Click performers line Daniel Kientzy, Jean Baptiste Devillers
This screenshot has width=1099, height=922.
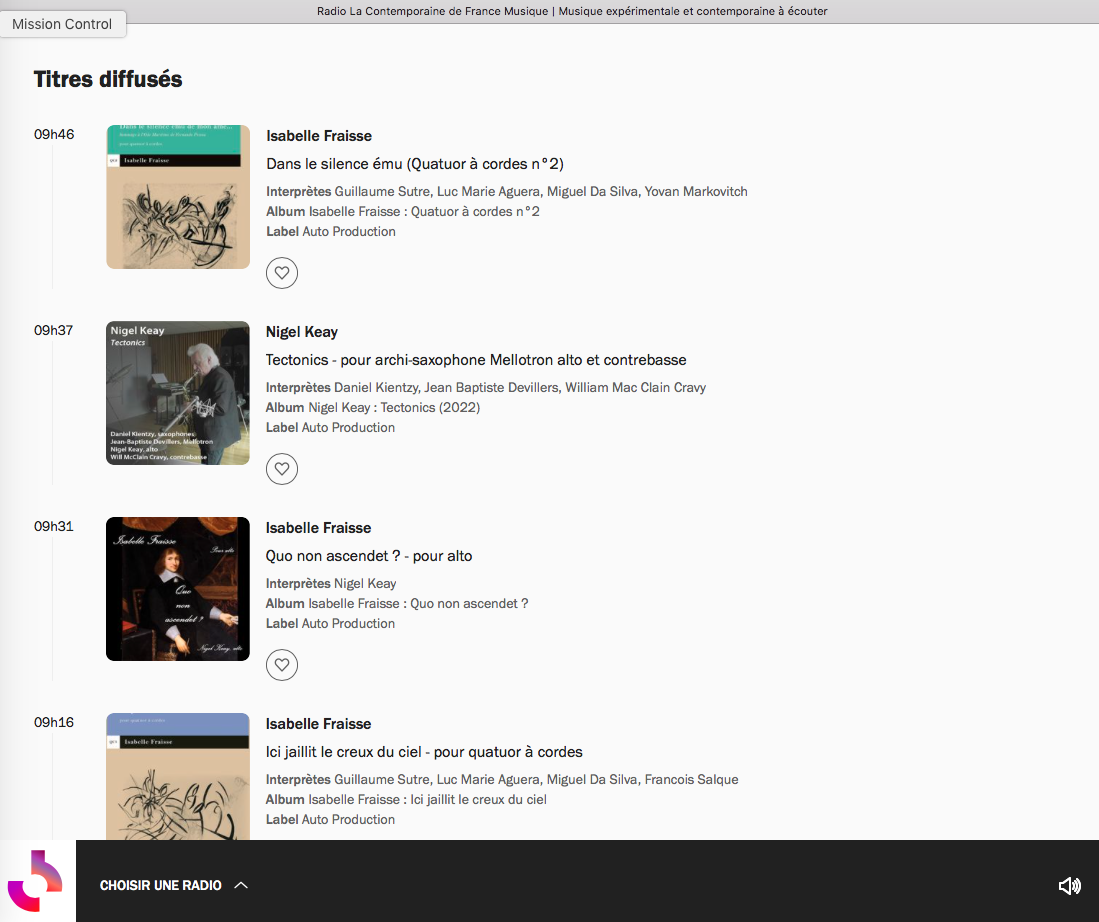(486, 387)
